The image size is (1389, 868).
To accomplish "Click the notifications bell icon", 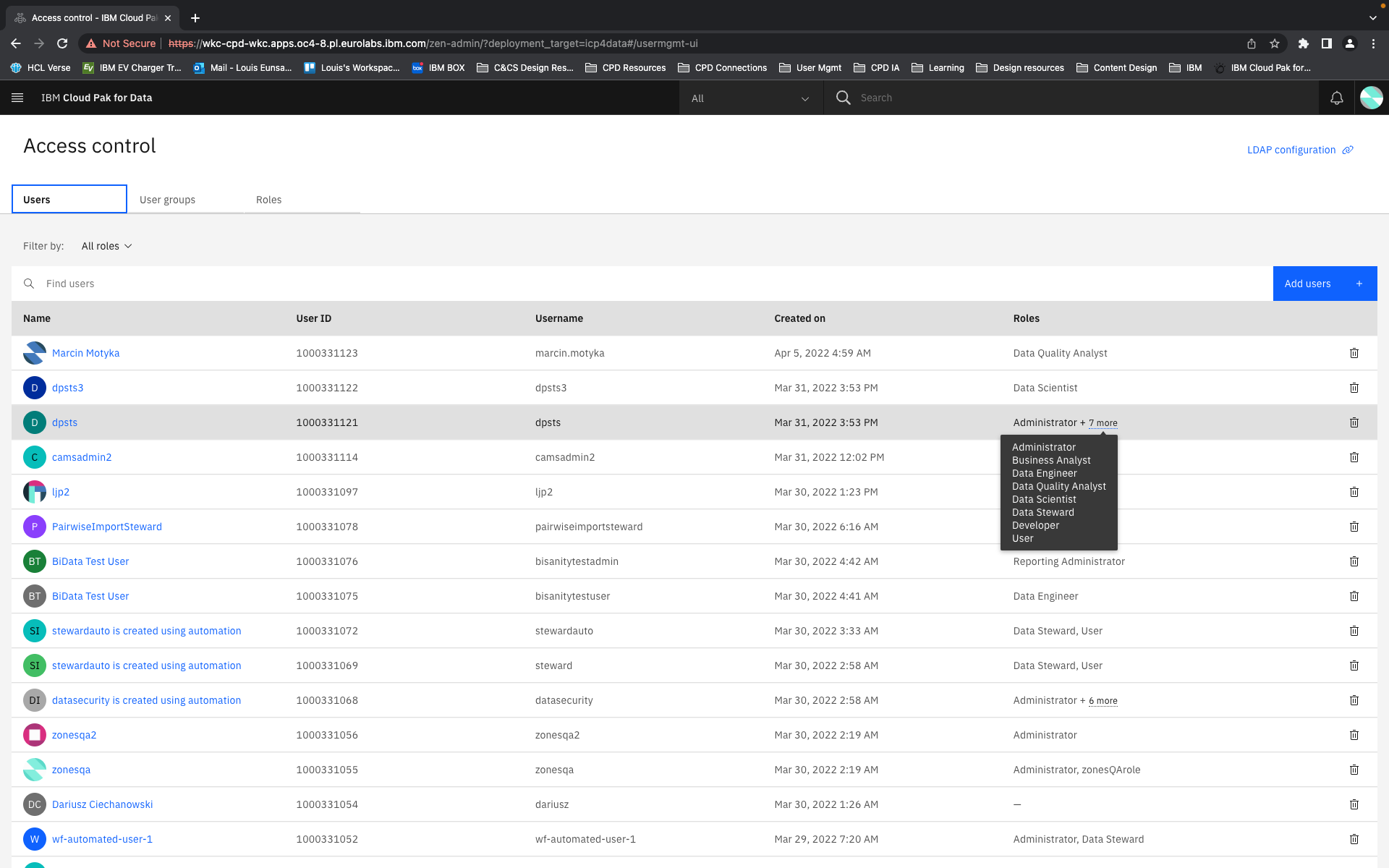I will 1336,98.
